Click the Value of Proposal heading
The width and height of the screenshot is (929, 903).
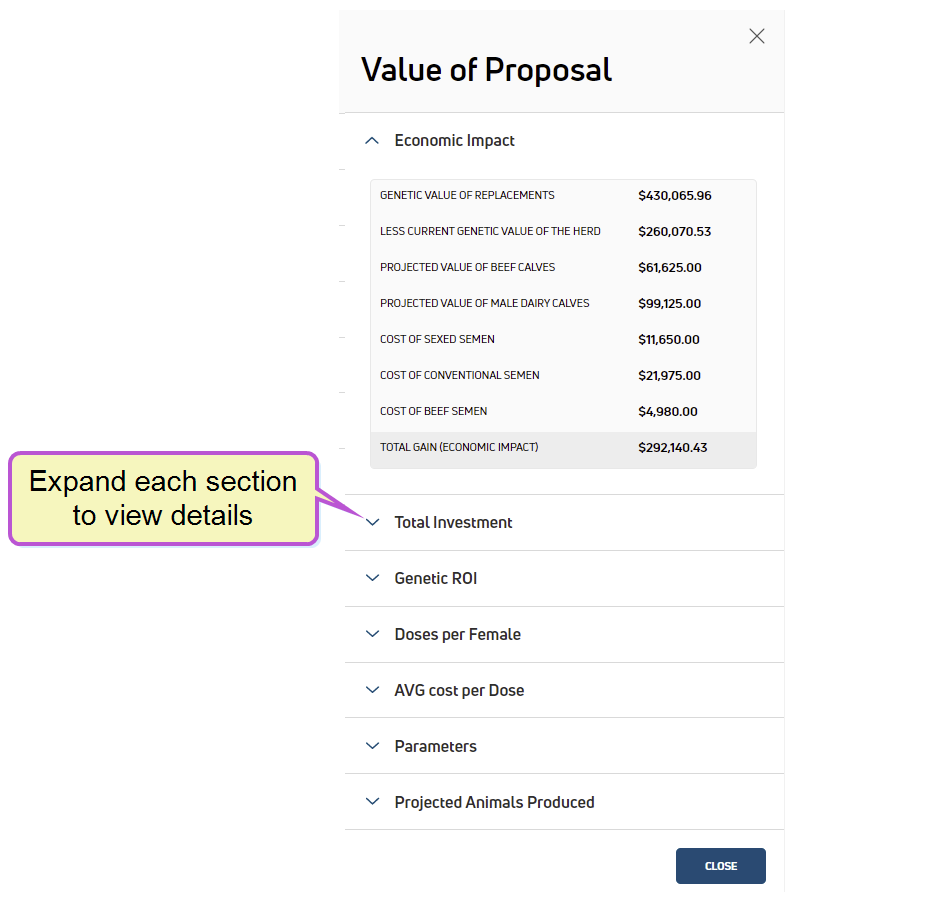486,70
